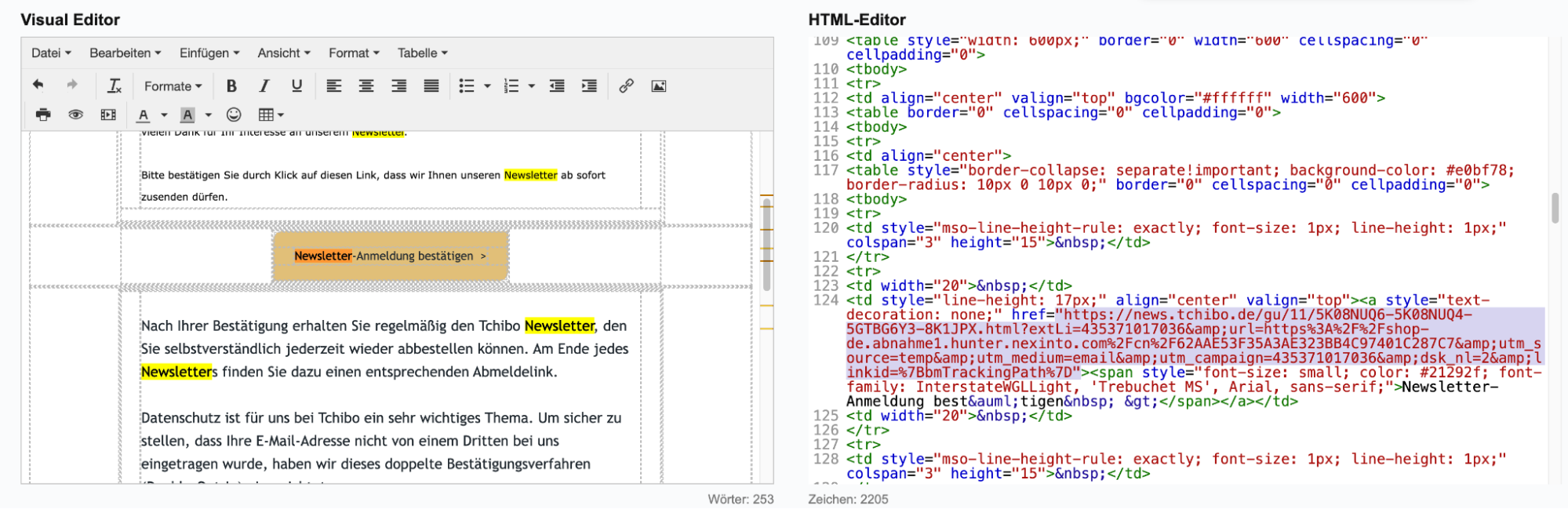Open preview with eye icon

75,115
